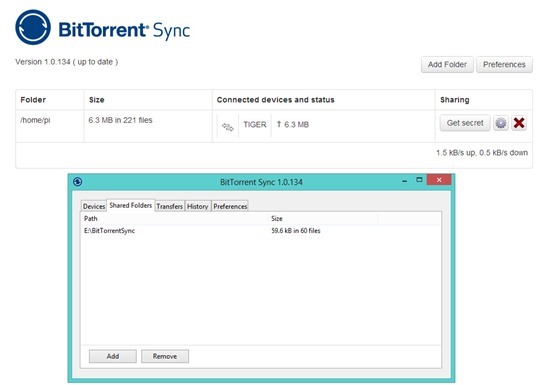This screenshot has height=385, width=540.
Task: Click the BitTorrent Sync window title icon
Action: [77, 181]
